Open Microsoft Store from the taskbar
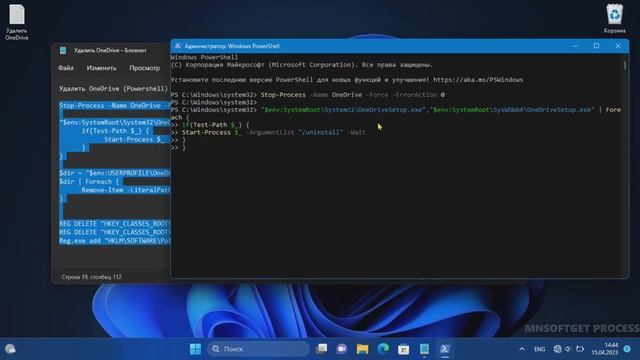The height and width of the screenshot is (360, 640). pyautogui.click(x=403, y=349)
